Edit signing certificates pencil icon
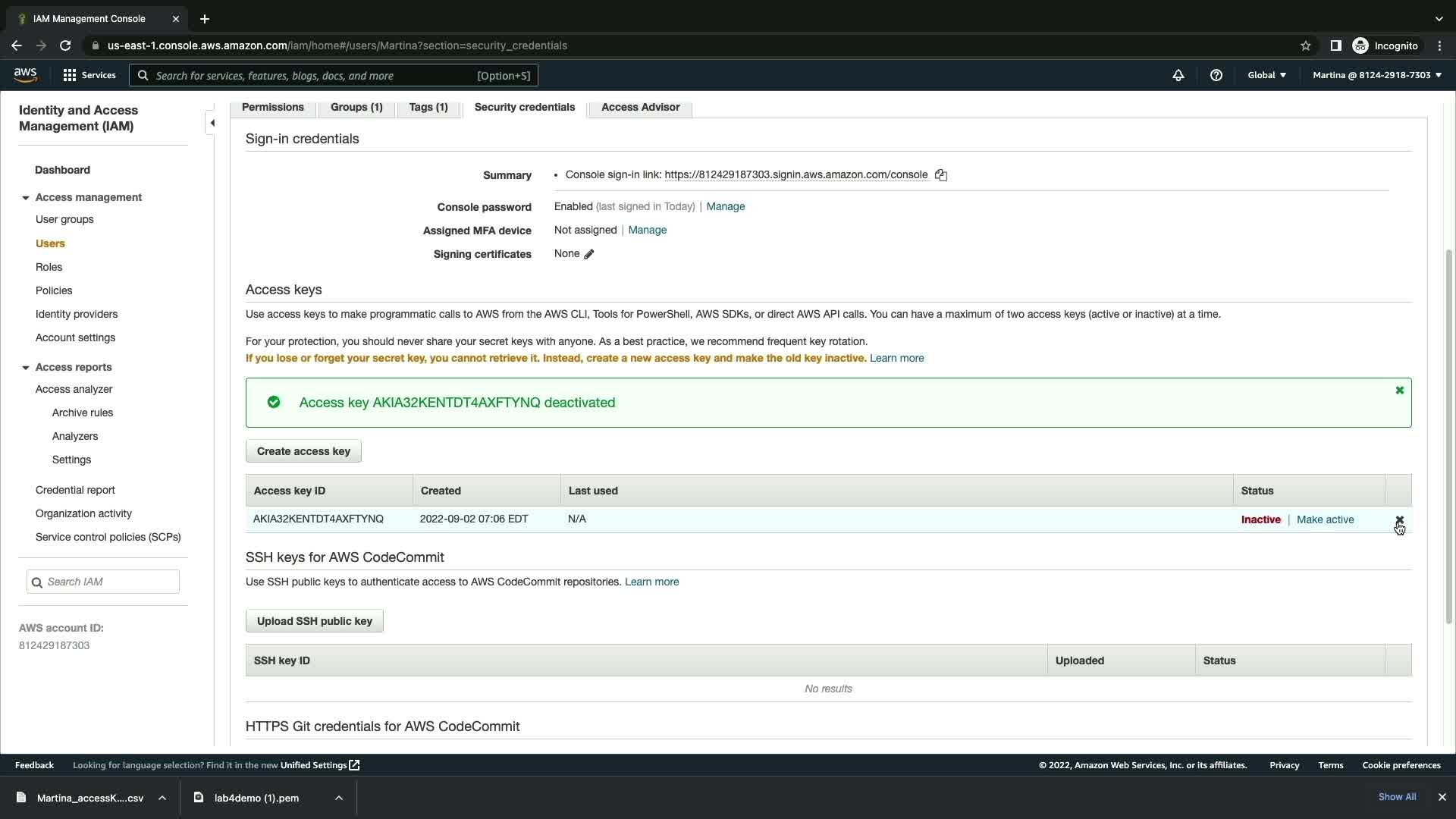This screenshot has width=1456, height=819. tap(589, 254)
